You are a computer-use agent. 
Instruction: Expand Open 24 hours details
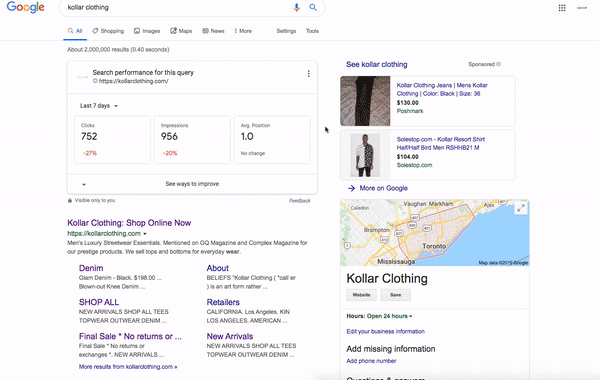tap(390, 316)
